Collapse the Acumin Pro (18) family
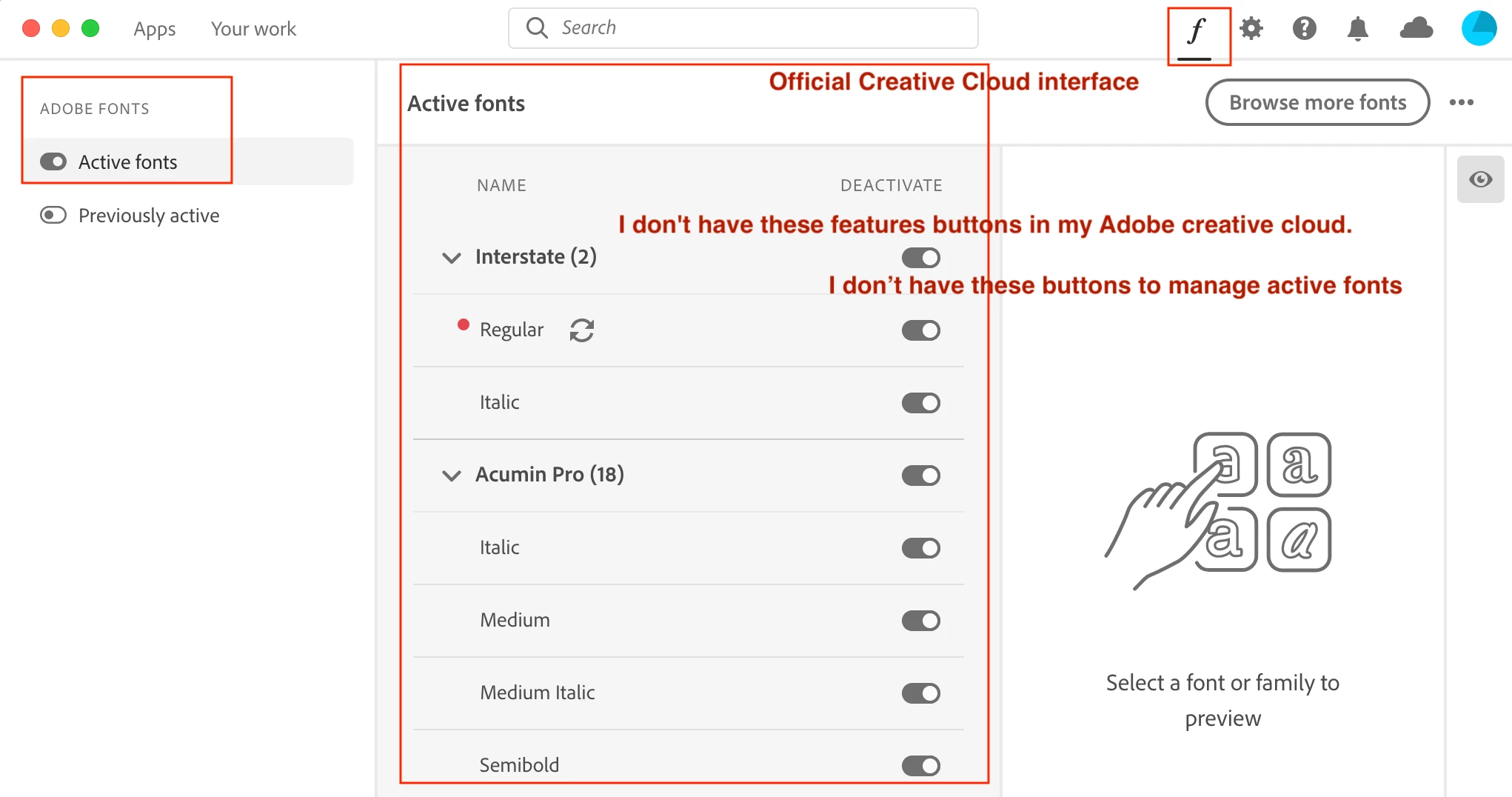The height and width of the screenshot is (797, 1512). pos(452,476)
